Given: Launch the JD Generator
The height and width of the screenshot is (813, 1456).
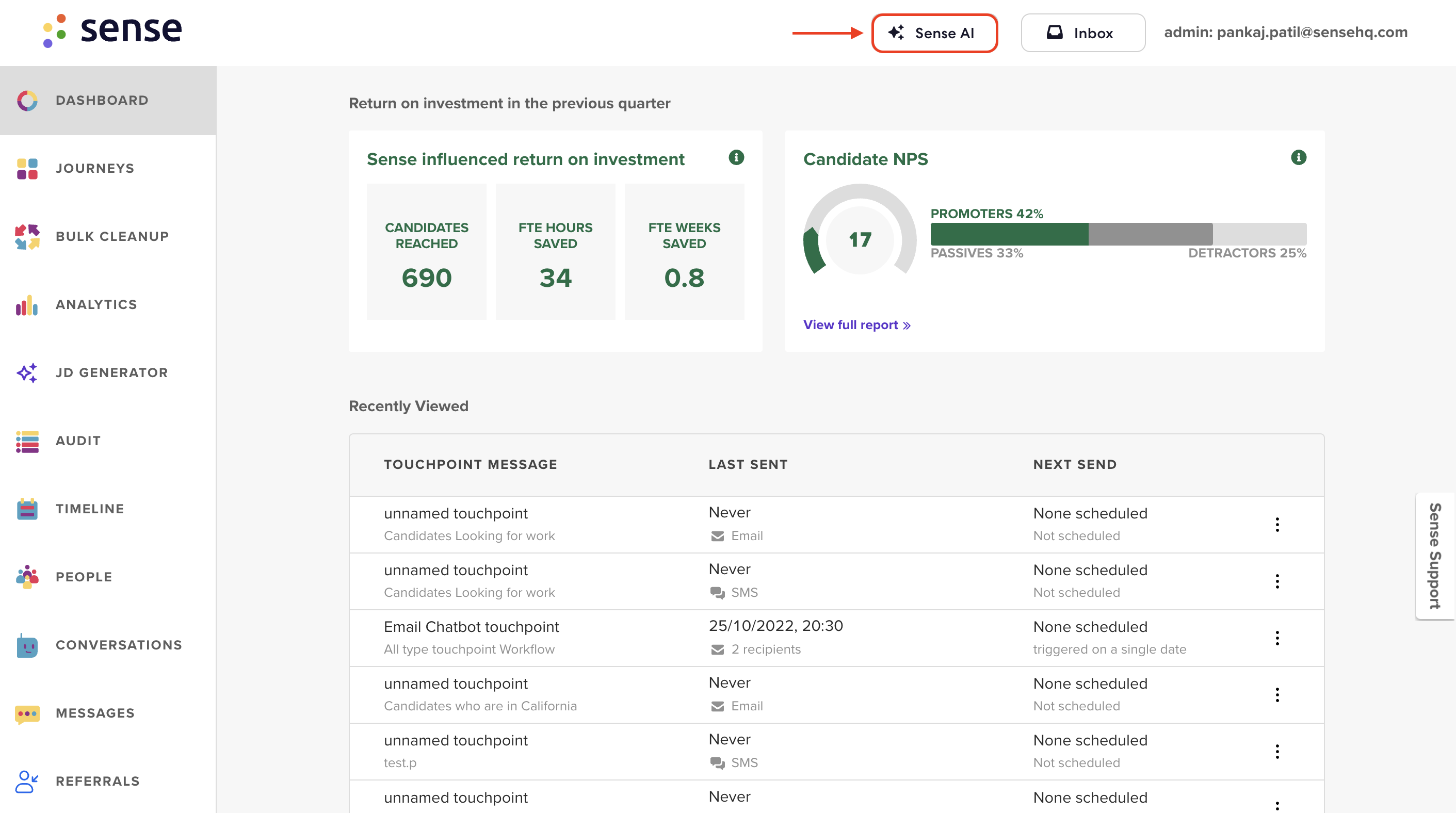Looking at the screenshot, I should [111, 372].
